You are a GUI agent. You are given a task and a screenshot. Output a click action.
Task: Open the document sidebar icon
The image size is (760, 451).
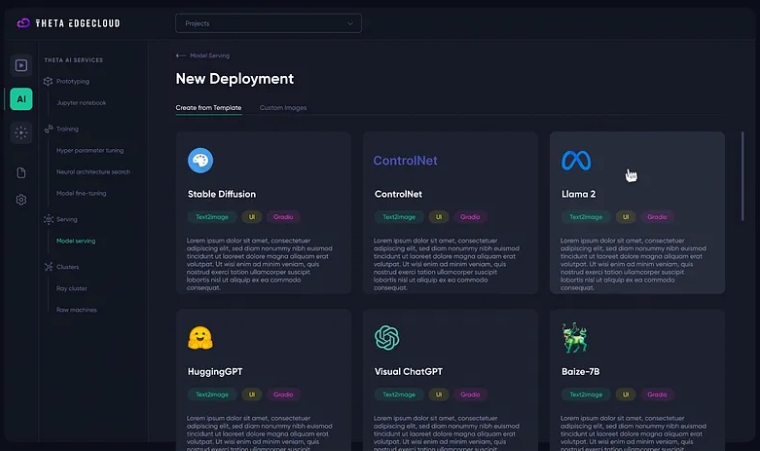coord(21,173)
